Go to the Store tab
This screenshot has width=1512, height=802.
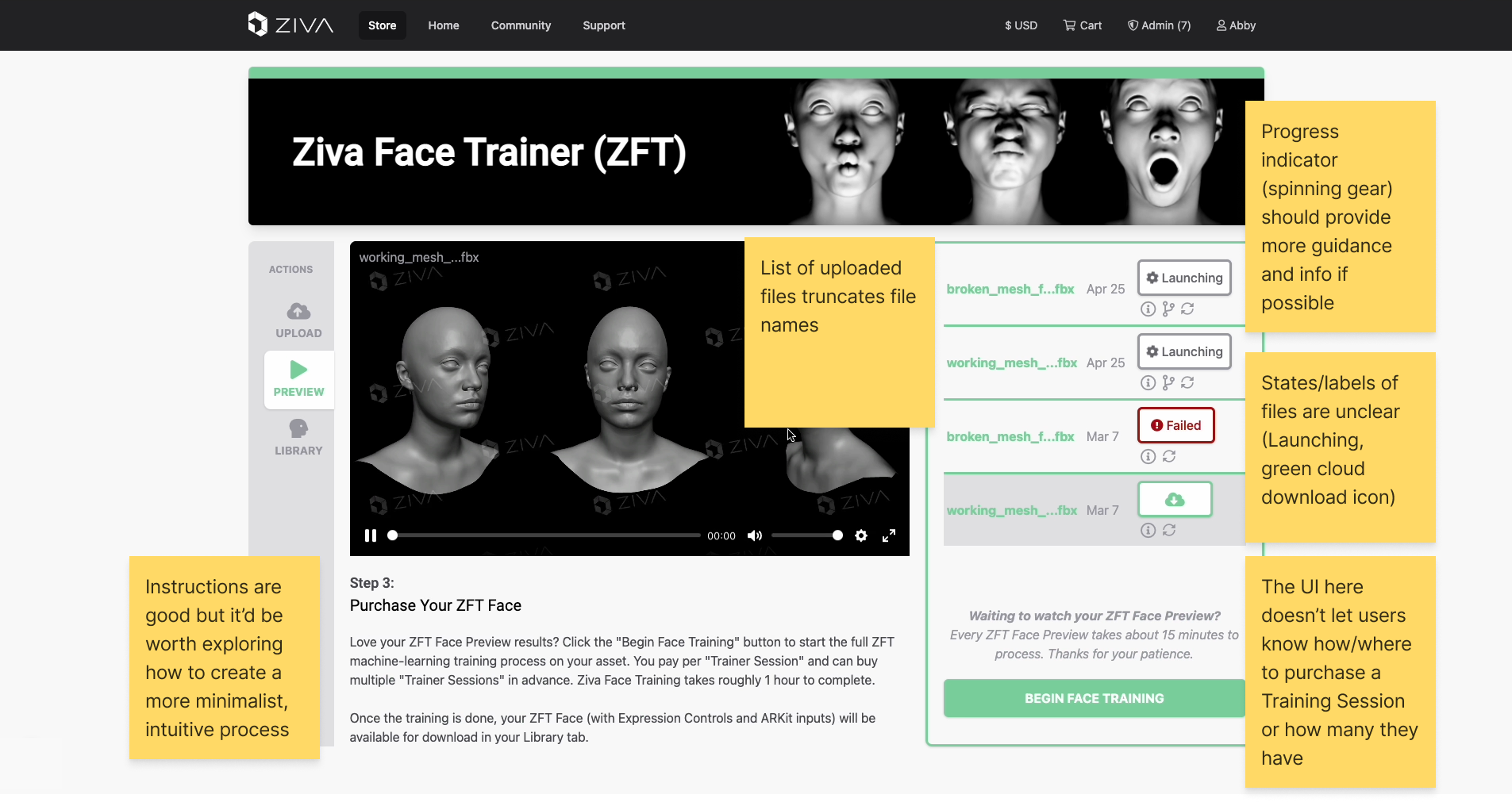[x=382, y=25]
